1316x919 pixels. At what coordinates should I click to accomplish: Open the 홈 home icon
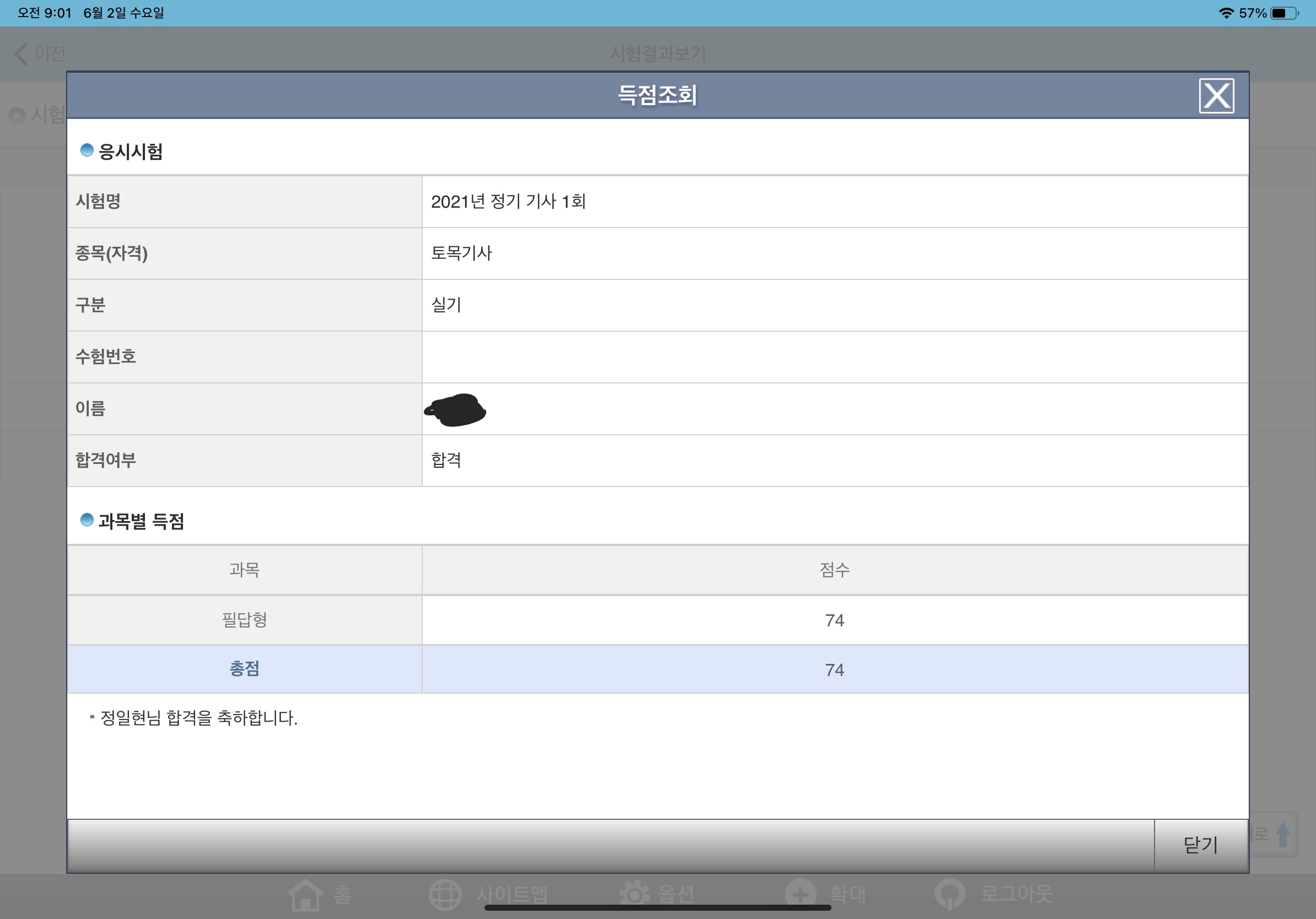point(305,894)
